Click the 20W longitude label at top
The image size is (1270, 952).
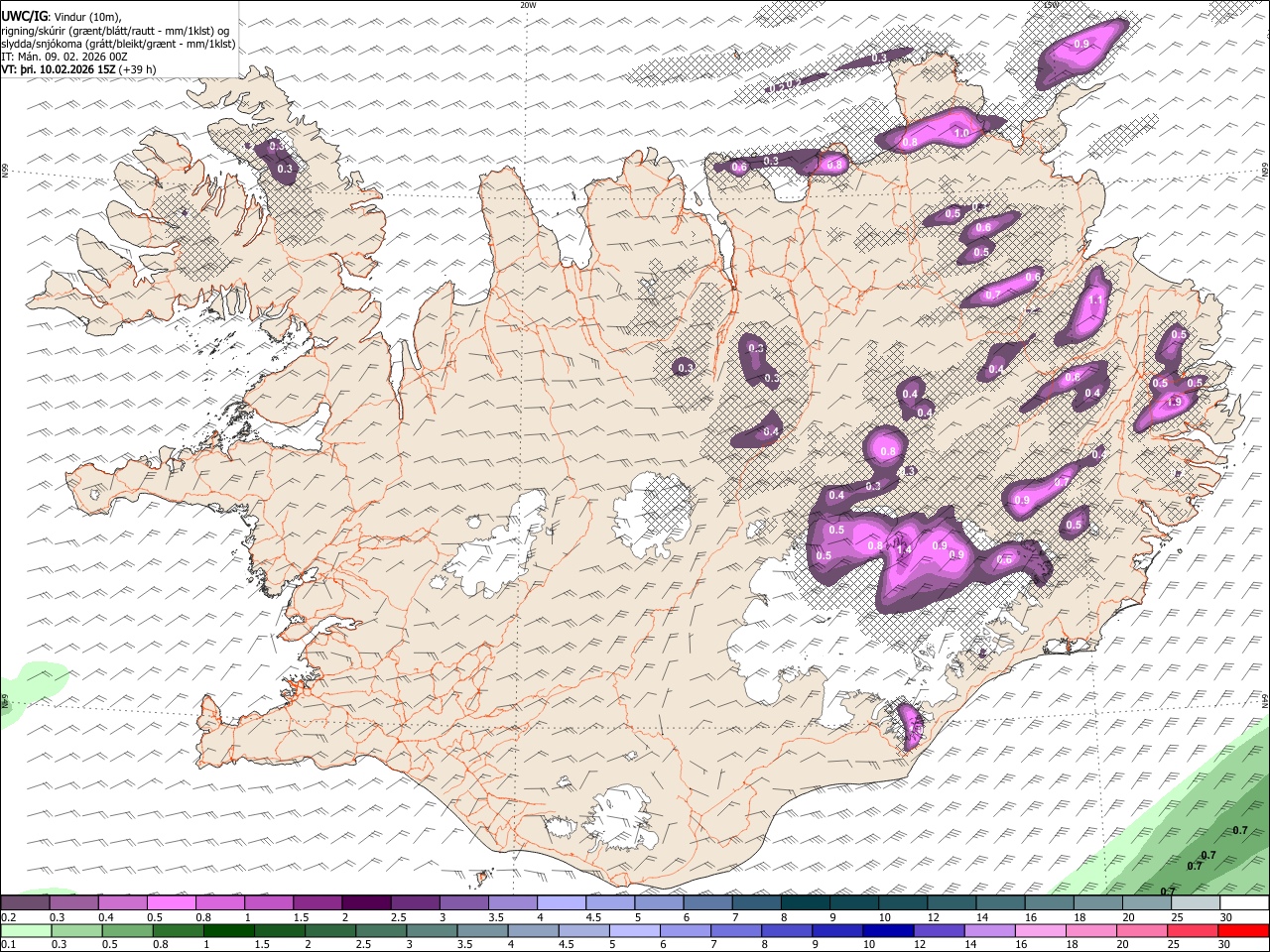pos(528,5)
